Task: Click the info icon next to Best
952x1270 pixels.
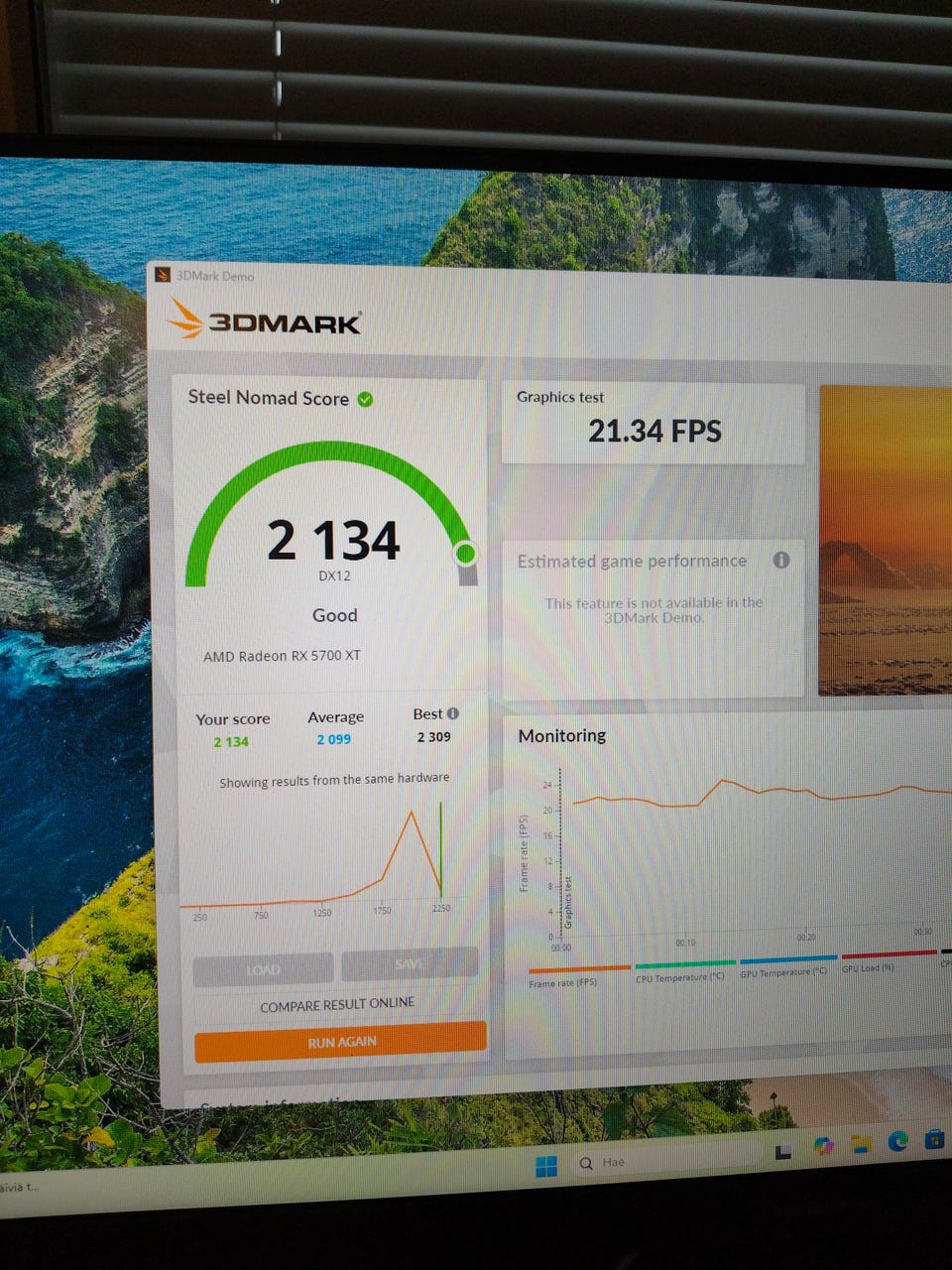Action: tap(453, 713)
